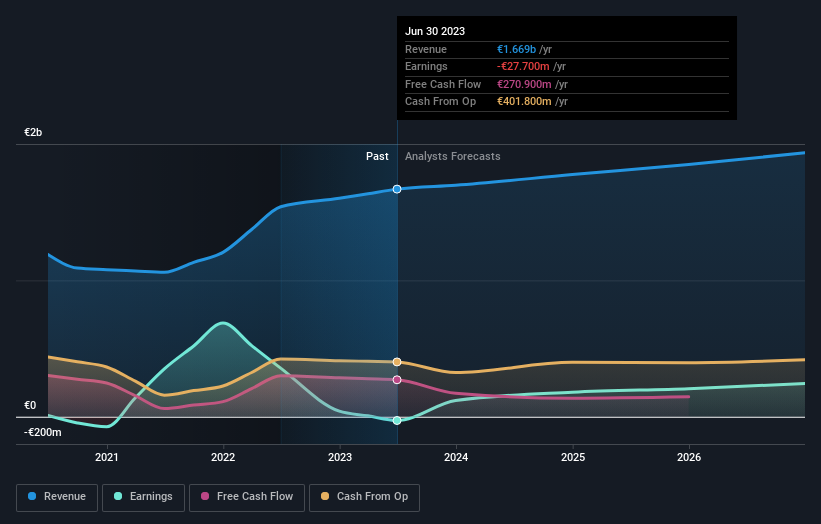Click the -€200m y-axis label
The height and width of the screenshot is (524, 821).
click(x=42, y=432)
